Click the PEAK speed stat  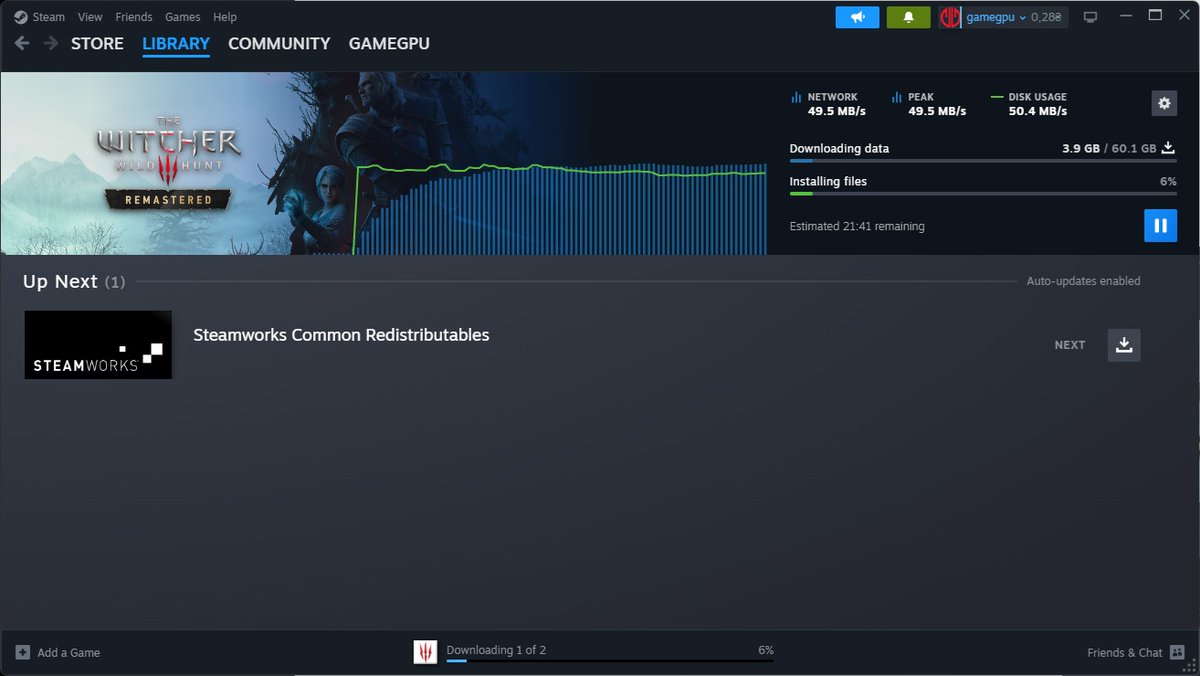(x=928, y=104)
